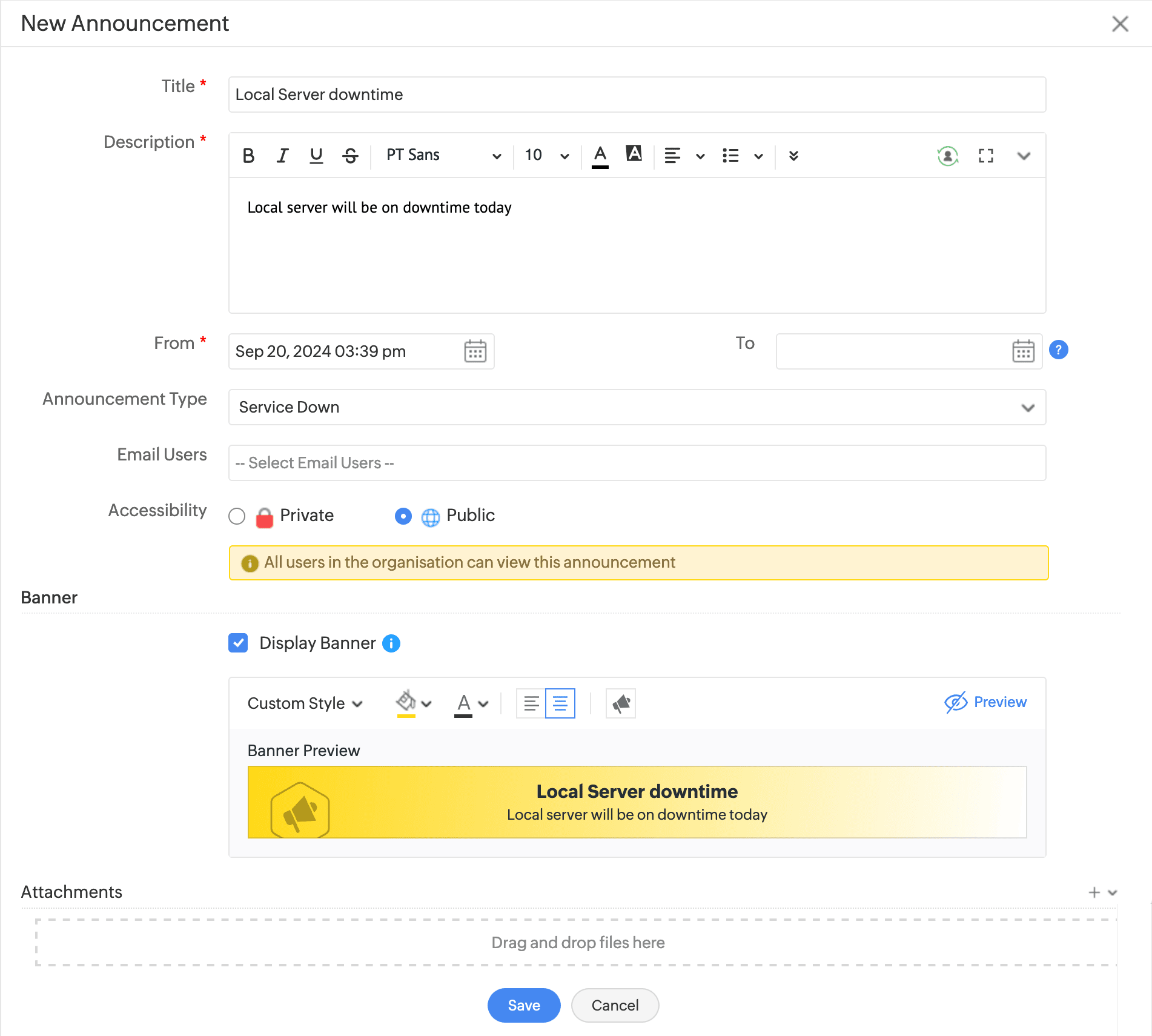Uncheck the Display Banner checkbox
This screenshot has height=1036, width=1152.
point(238,643)
